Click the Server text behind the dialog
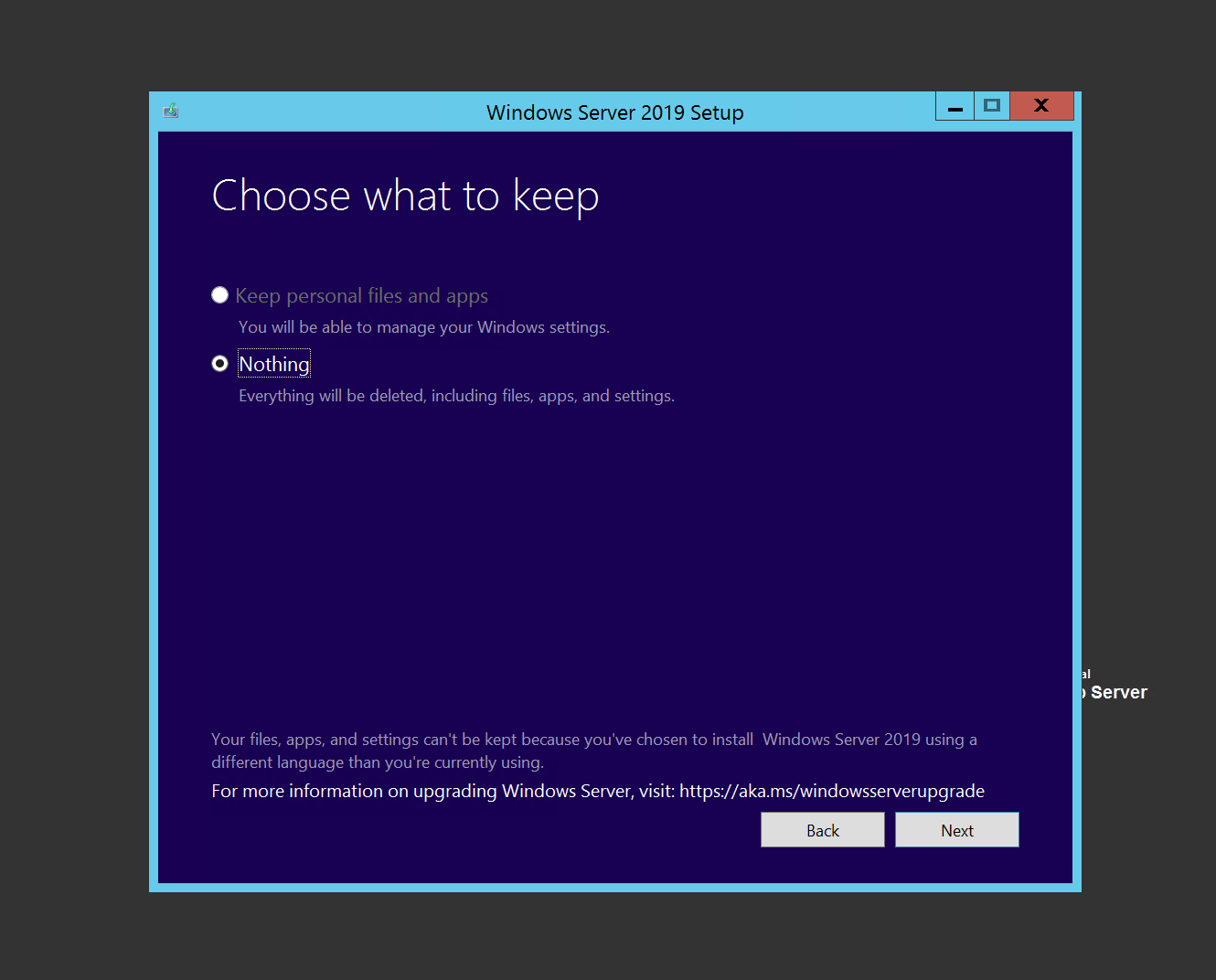Viewport: 1216px width, 980px height. point(1114,692)
